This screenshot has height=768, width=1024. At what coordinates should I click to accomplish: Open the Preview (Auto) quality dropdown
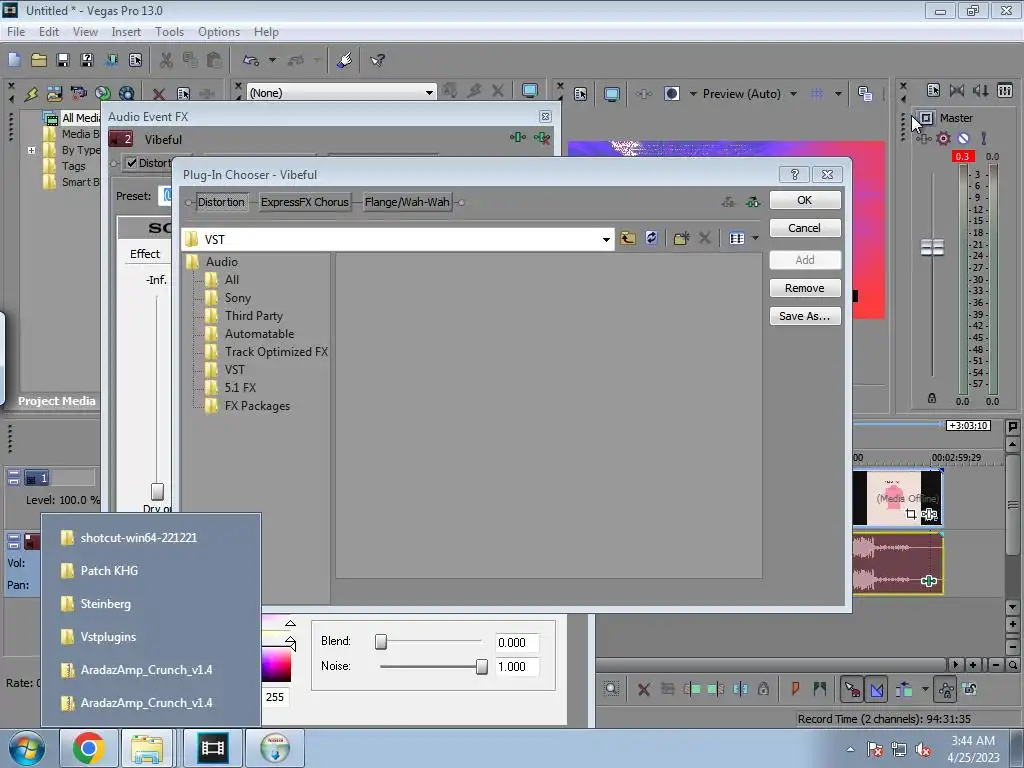coord(793,94)
